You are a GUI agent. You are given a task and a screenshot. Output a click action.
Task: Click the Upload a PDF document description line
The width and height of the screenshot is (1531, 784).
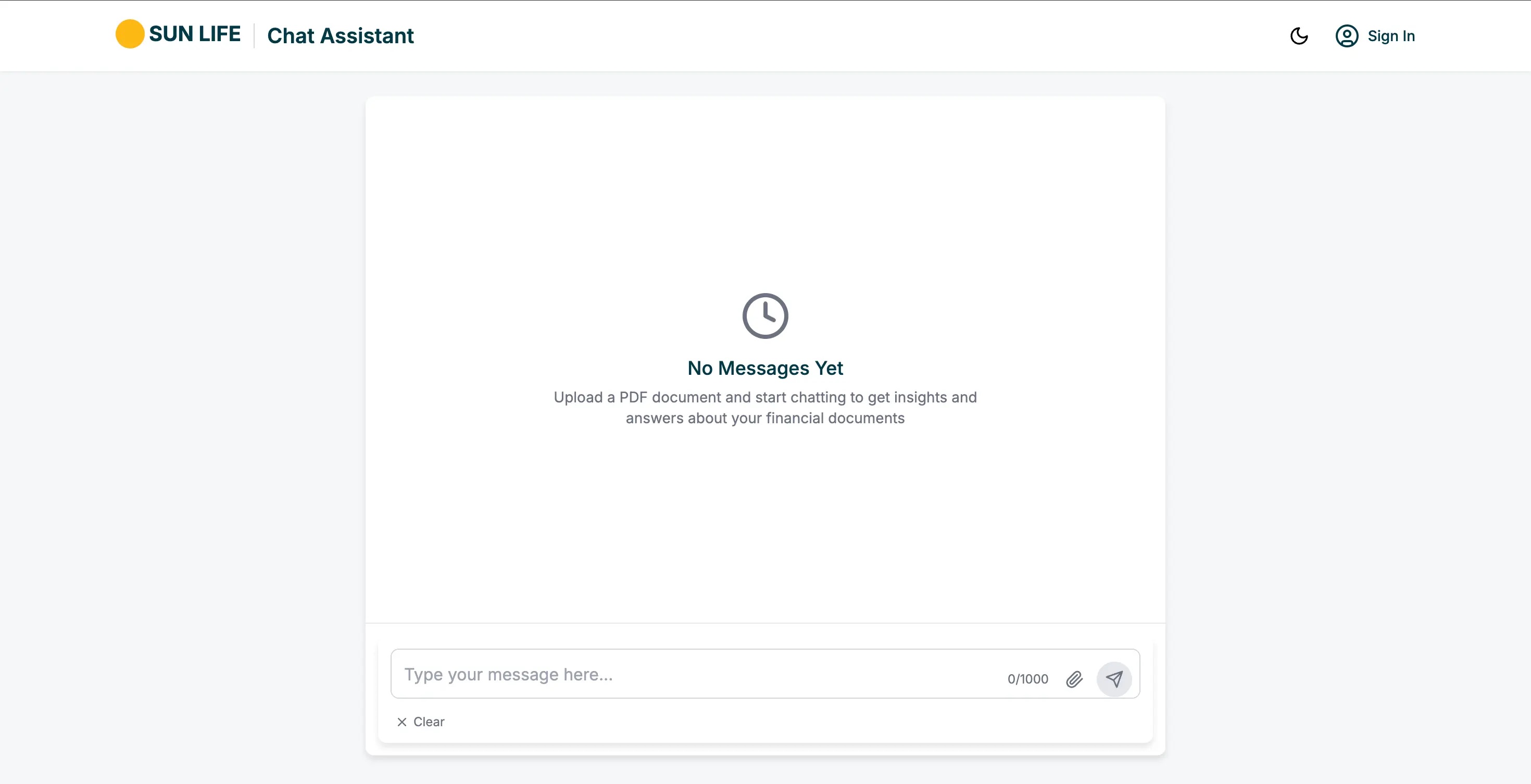(x=765, y=397)
